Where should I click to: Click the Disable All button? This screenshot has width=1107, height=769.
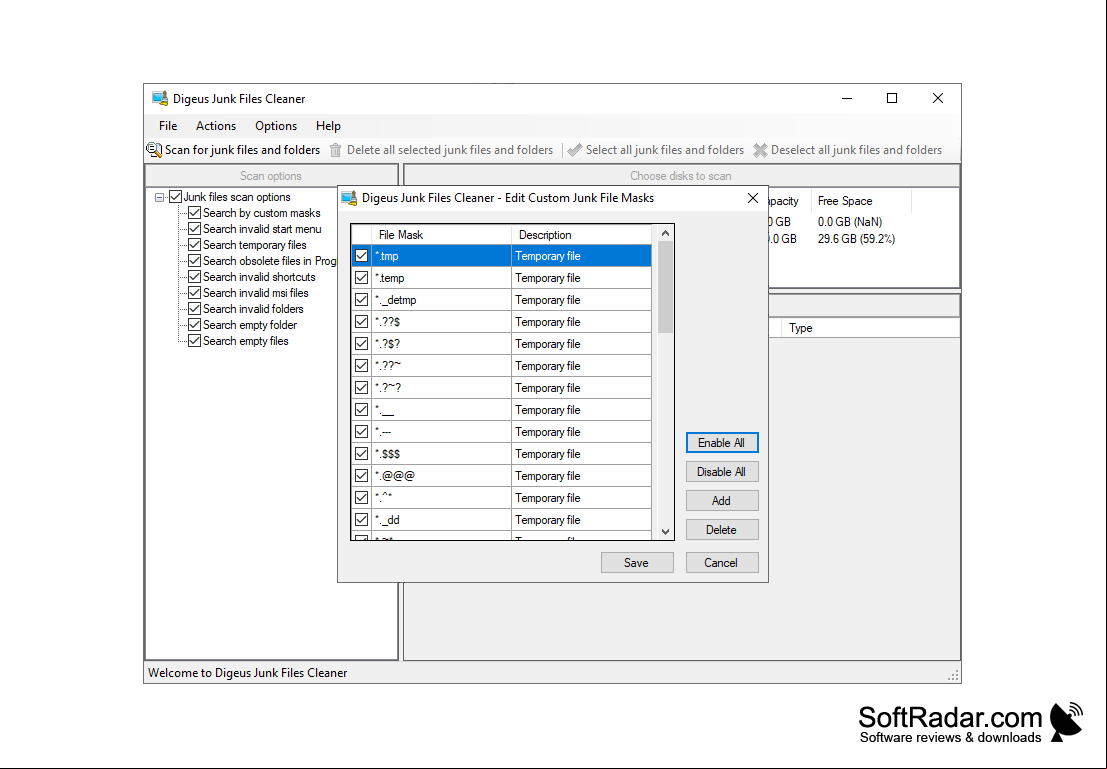(x=722, y=472)
